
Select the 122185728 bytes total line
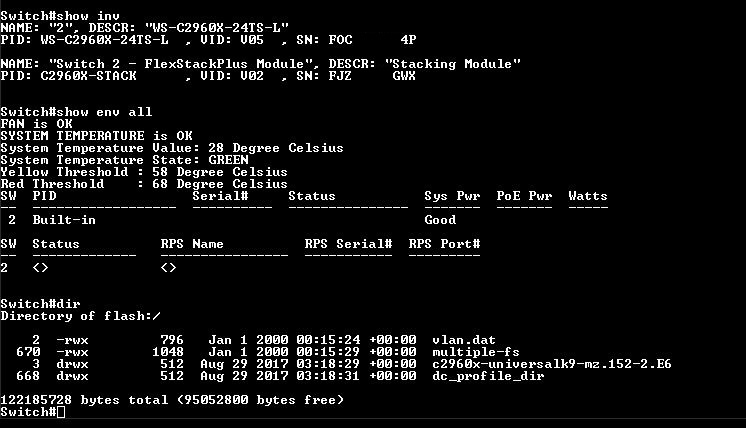(172, 400)
